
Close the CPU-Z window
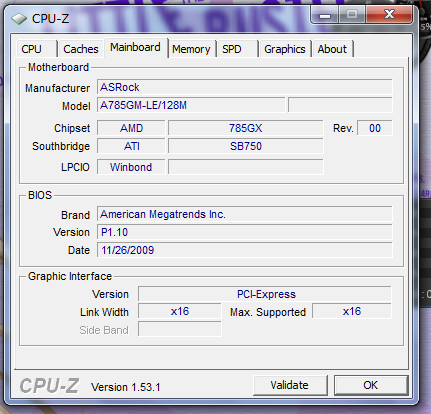point(389,15)
